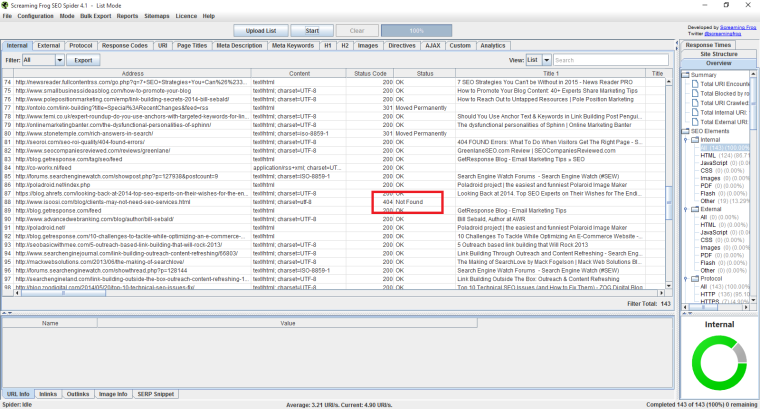Switch to the Page Titles tab
760x409 pixels.
point(192,46)
